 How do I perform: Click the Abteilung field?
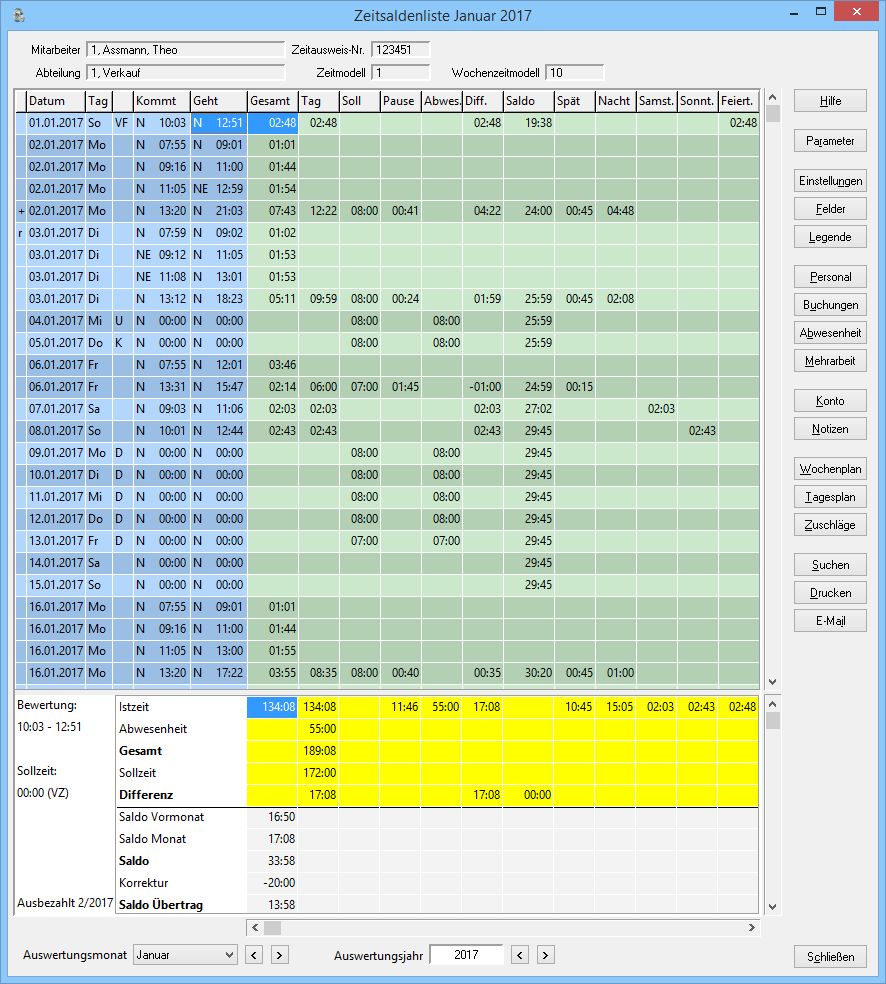tap(185, 73)
